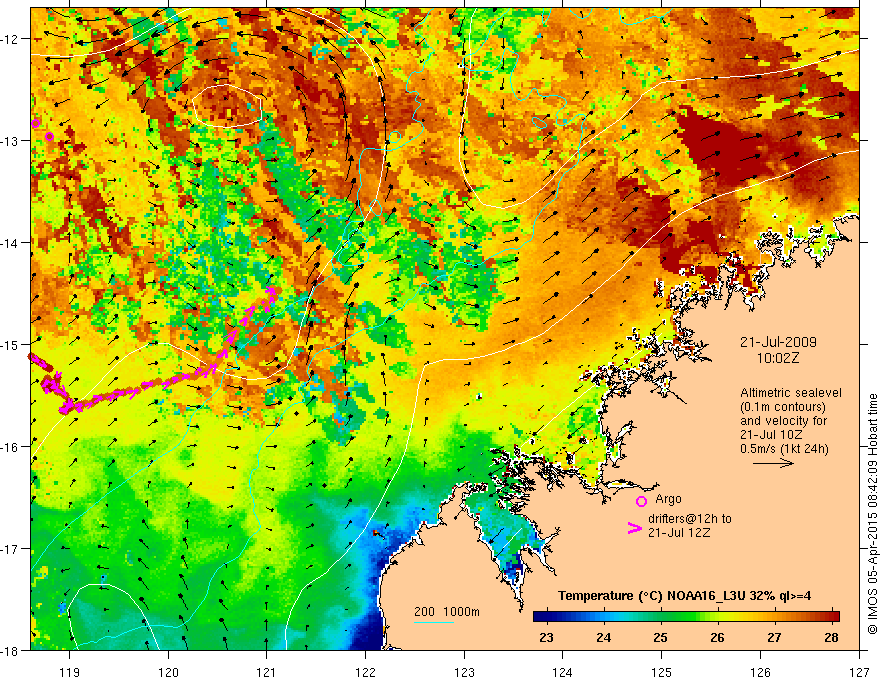Click the date text 21-Jul-2009
Image resolution: width=880 pixels, height=680 pixels.
pyautogui.click(x=778, y=342)
